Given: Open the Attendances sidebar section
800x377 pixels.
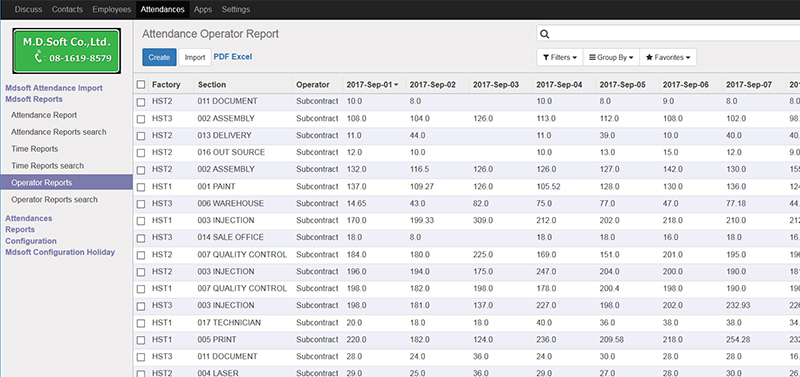Looking at the screenshot, I should coord(29,218).
